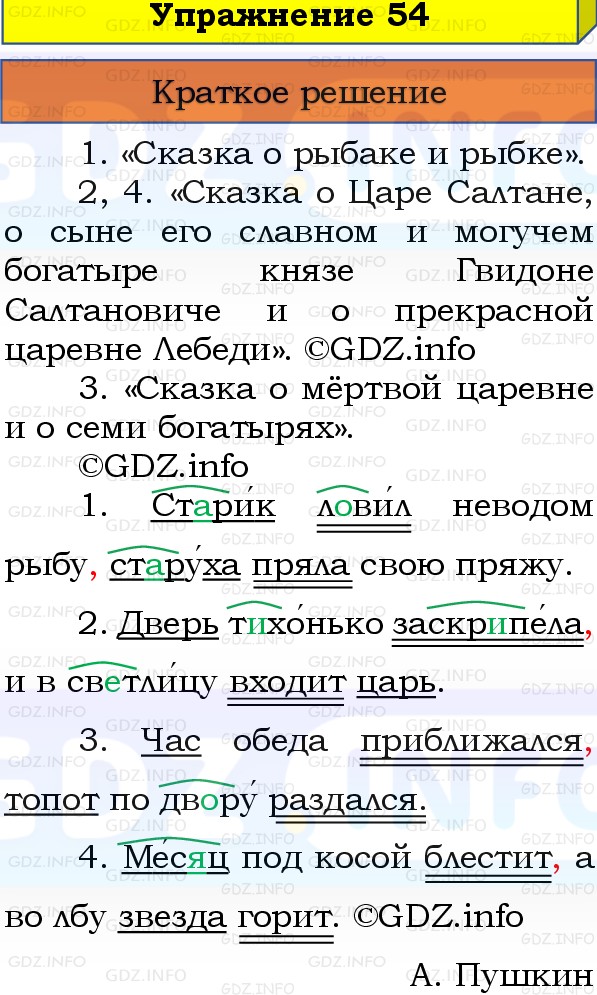Click the word 'неводом'
Viewport: 597px width, 995px height.
point(522,506)
